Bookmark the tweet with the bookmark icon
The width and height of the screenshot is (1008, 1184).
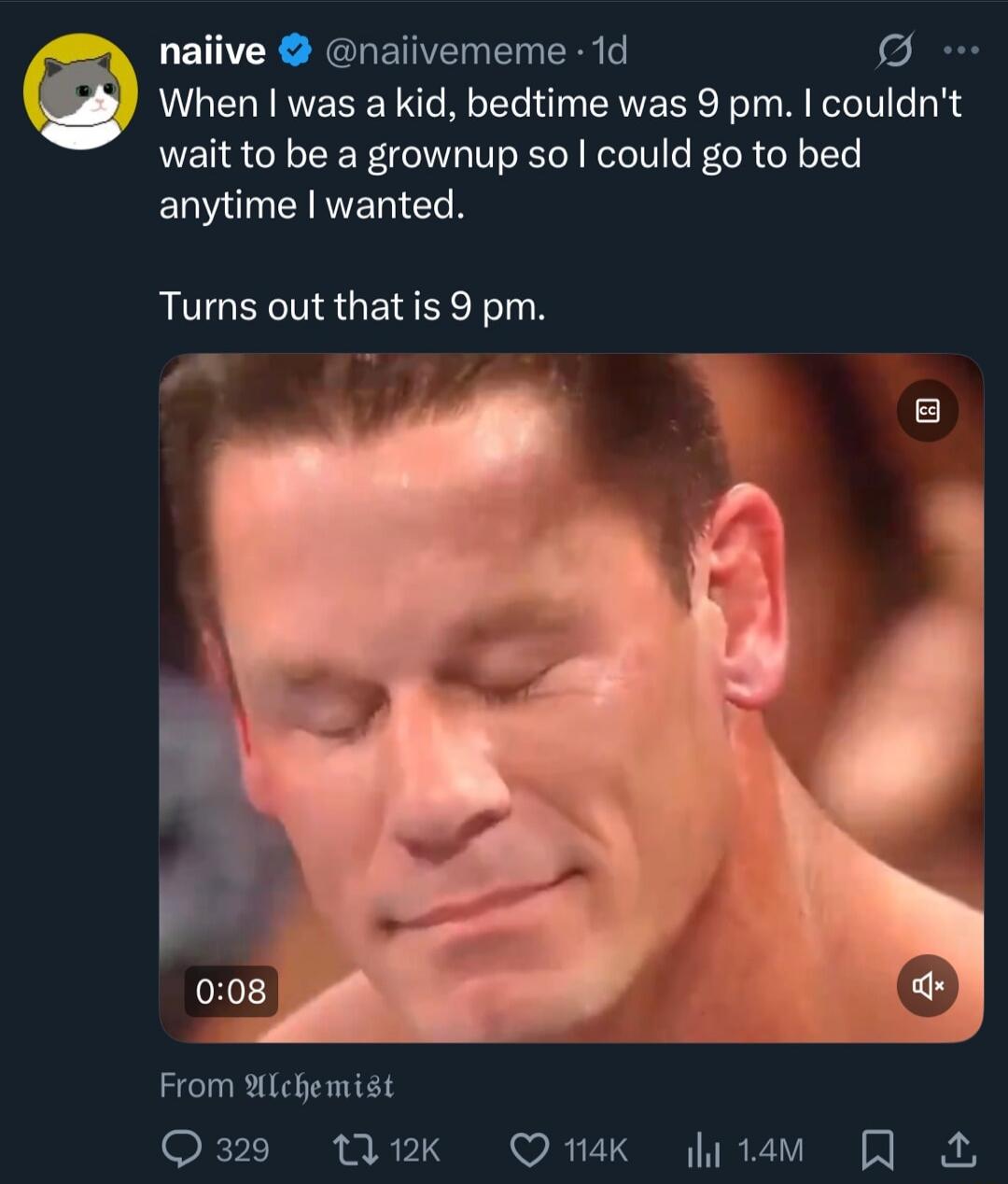(875, 1149)
